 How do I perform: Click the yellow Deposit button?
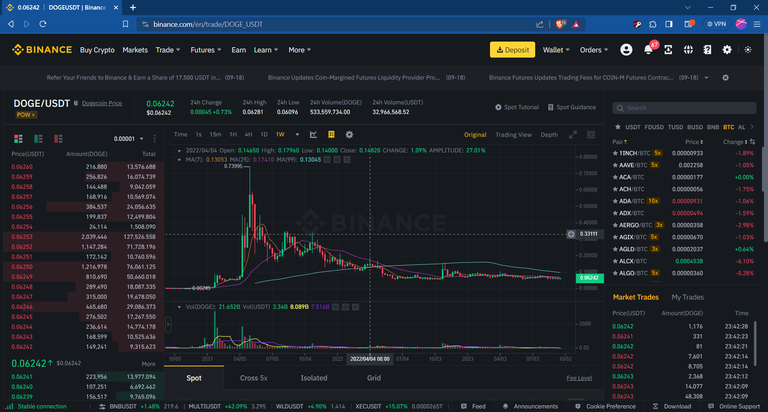click(512, 49)
